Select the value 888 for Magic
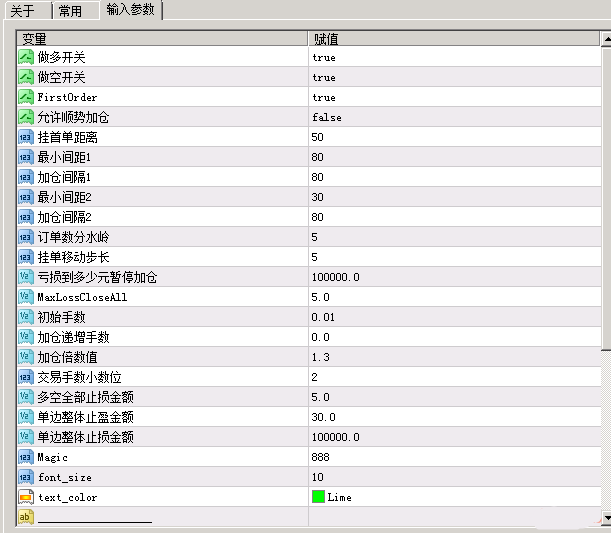This screenshot has width=611, height=533. [321, 457]
